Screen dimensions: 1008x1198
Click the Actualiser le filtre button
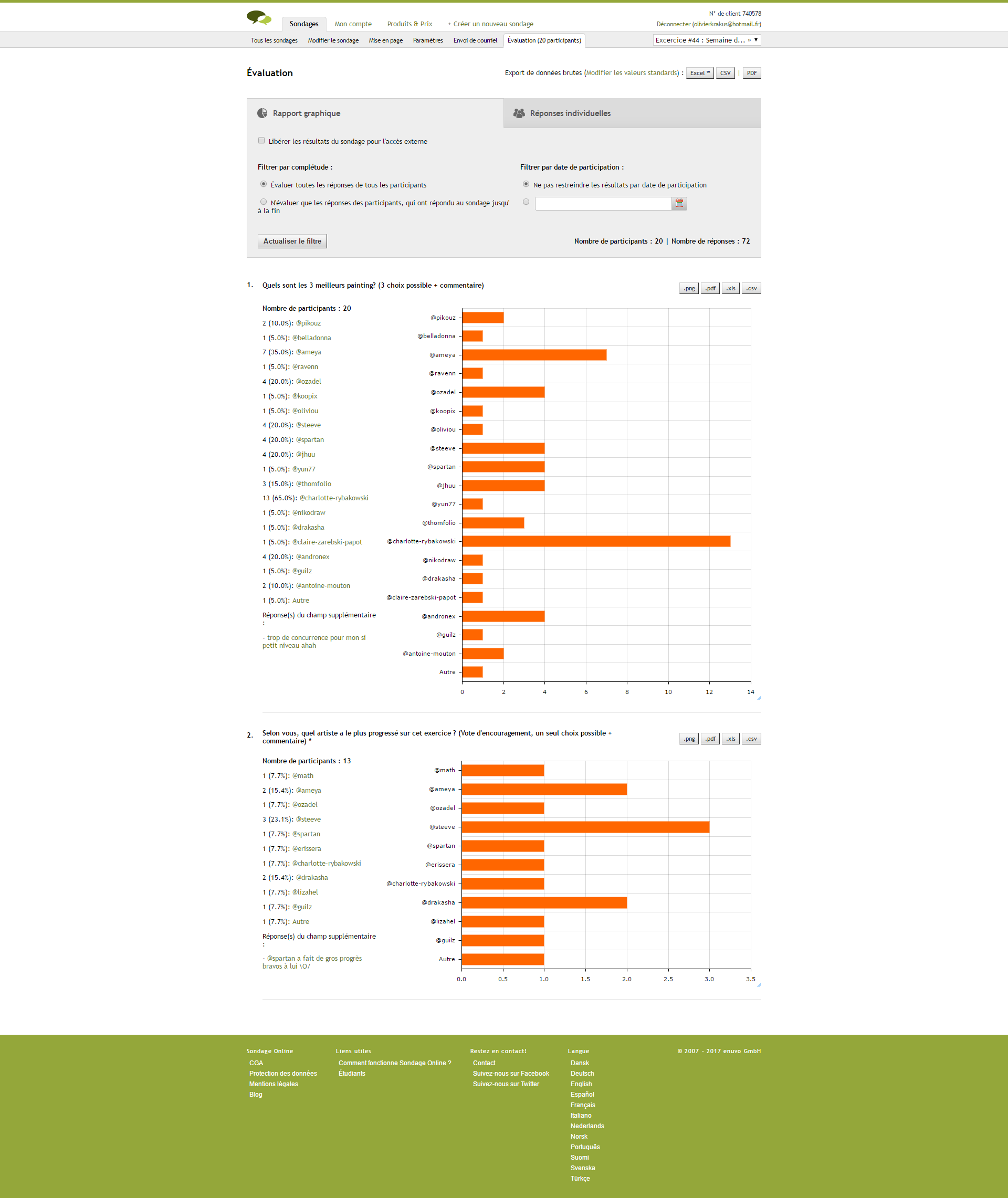[292, 241]
